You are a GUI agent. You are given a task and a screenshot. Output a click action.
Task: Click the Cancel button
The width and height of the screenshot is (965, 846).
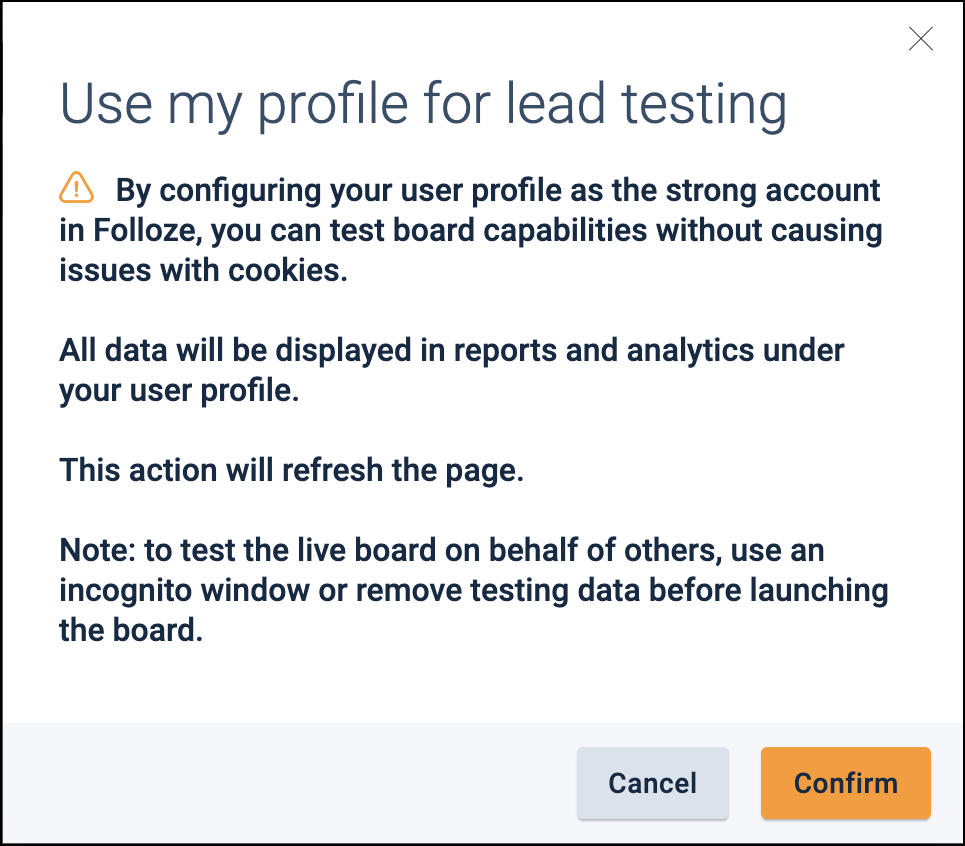652,783
